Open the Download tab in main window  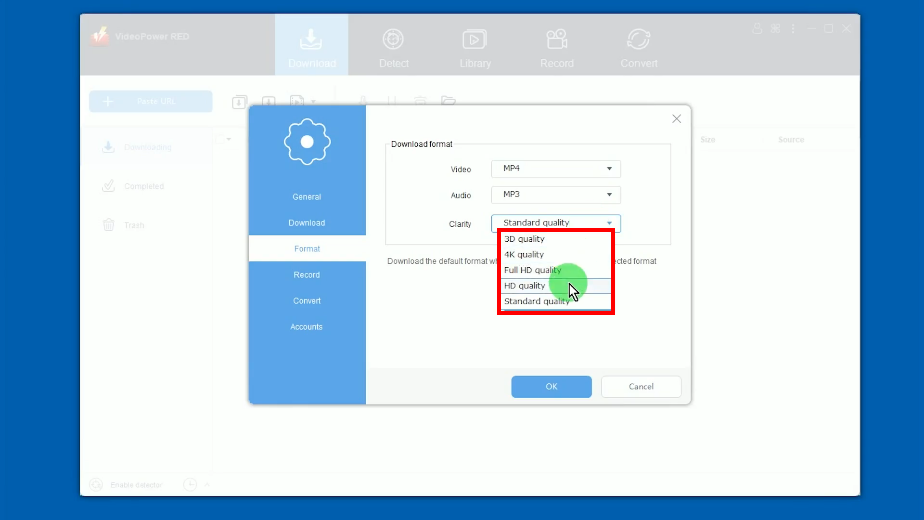coord(311,45)
